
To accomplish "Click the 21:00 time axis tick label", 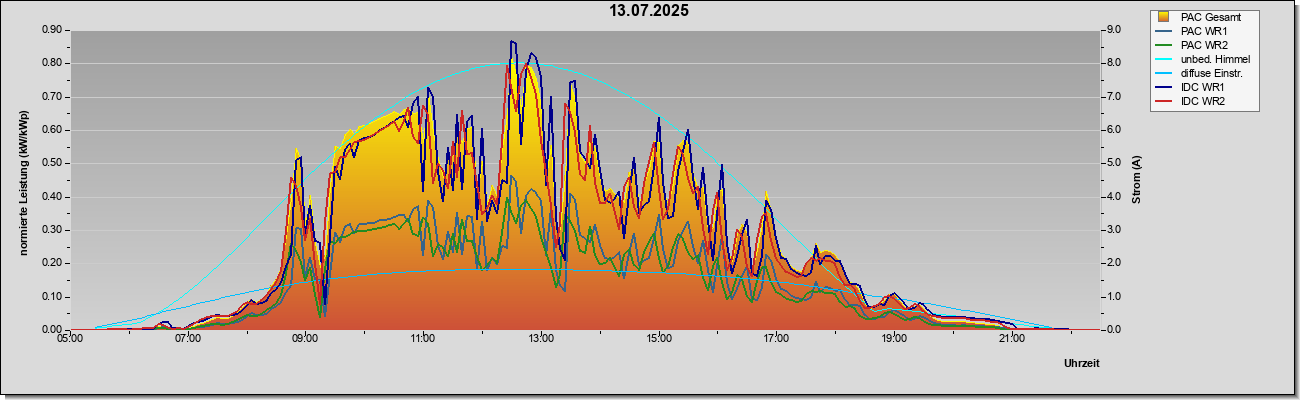I will click(1012, 339).
